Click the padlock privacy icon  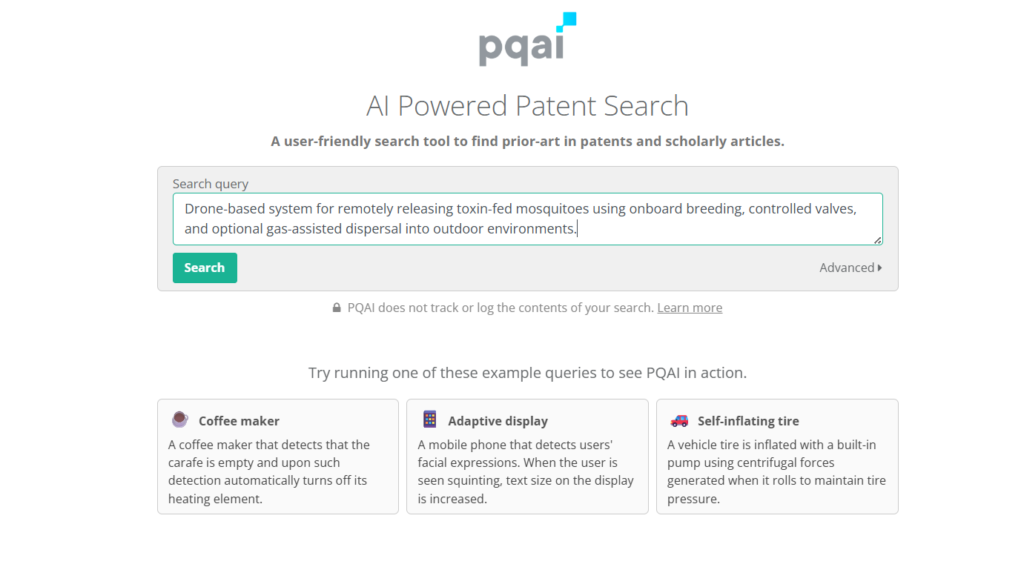coord(336,308)
